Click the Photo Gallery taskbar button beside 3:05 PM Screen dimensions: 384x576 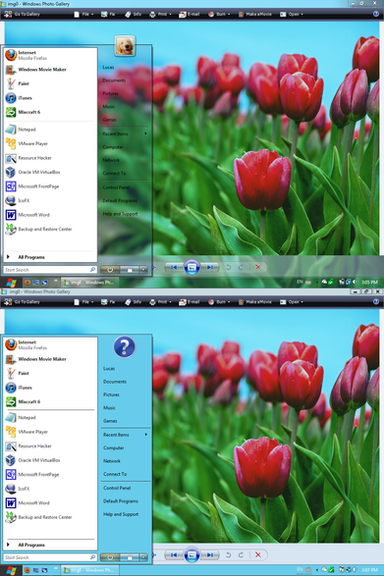(90, 282)
